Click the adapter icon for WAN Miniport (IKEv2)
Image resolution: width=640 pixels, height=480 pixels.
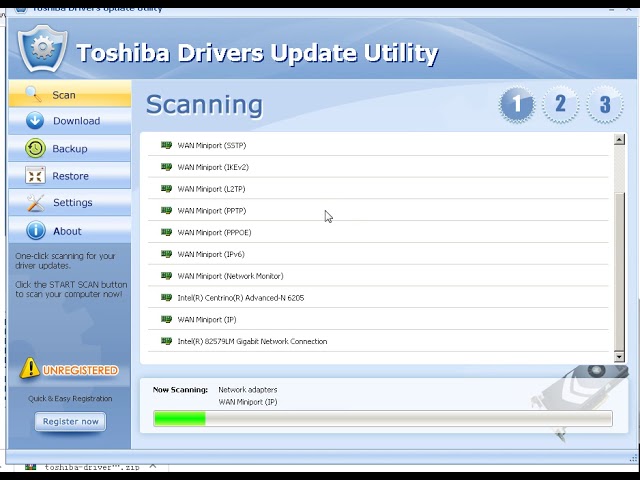(x=166, y=167)
